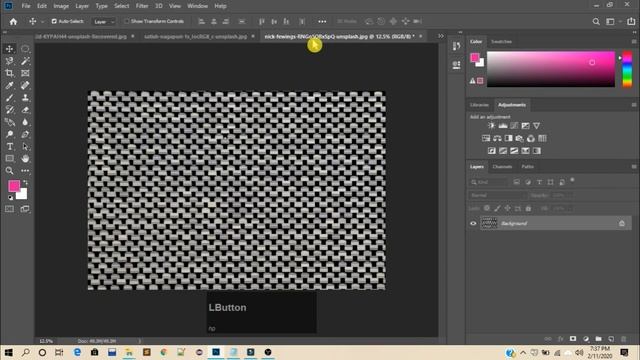Add a Brightness/Contrast adjustment
The height and width of the screenshot is (360, 640).
coord(491,126)
